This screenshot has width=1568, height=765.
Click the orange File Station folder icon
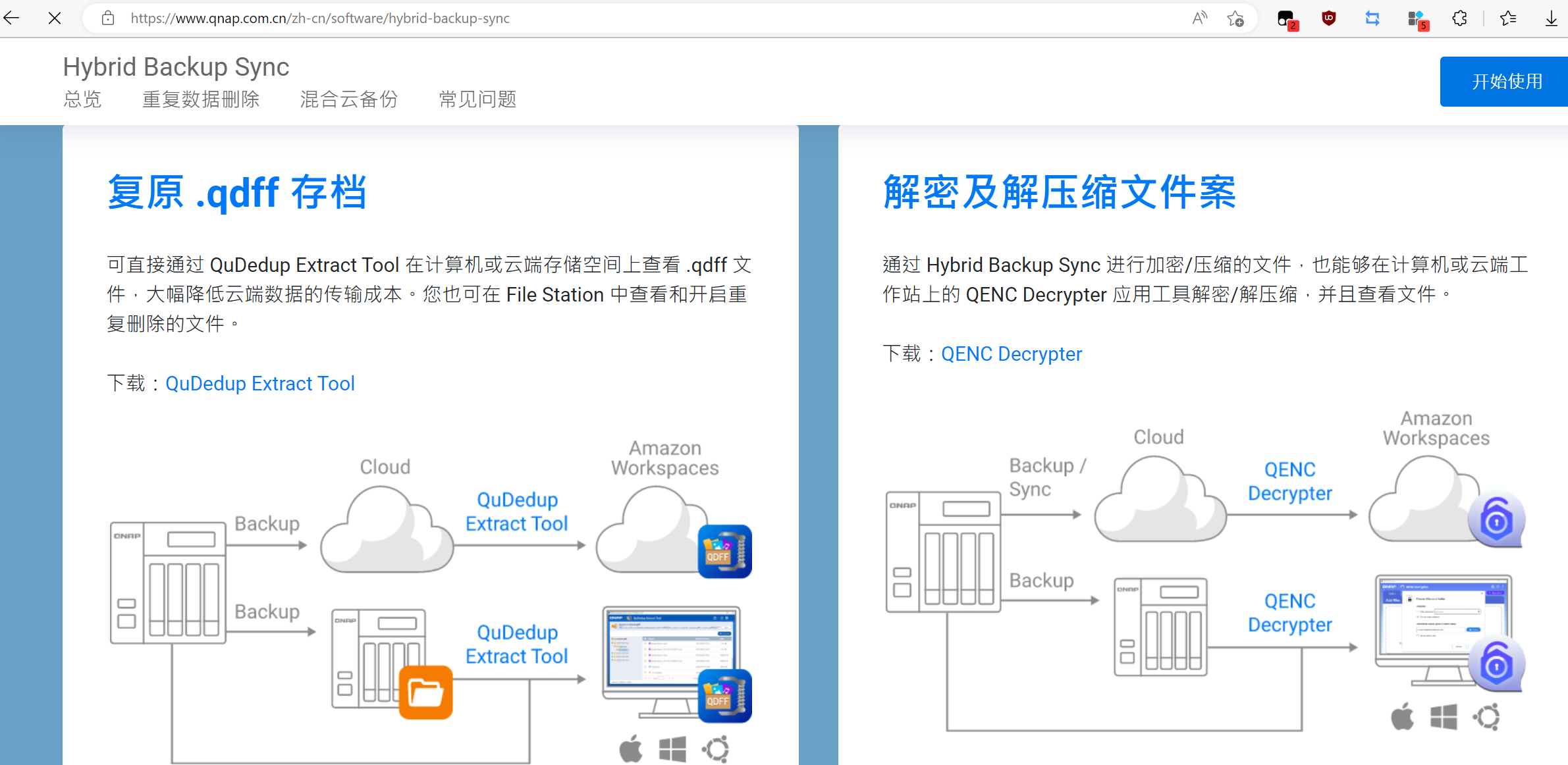[x=426, y=693]
